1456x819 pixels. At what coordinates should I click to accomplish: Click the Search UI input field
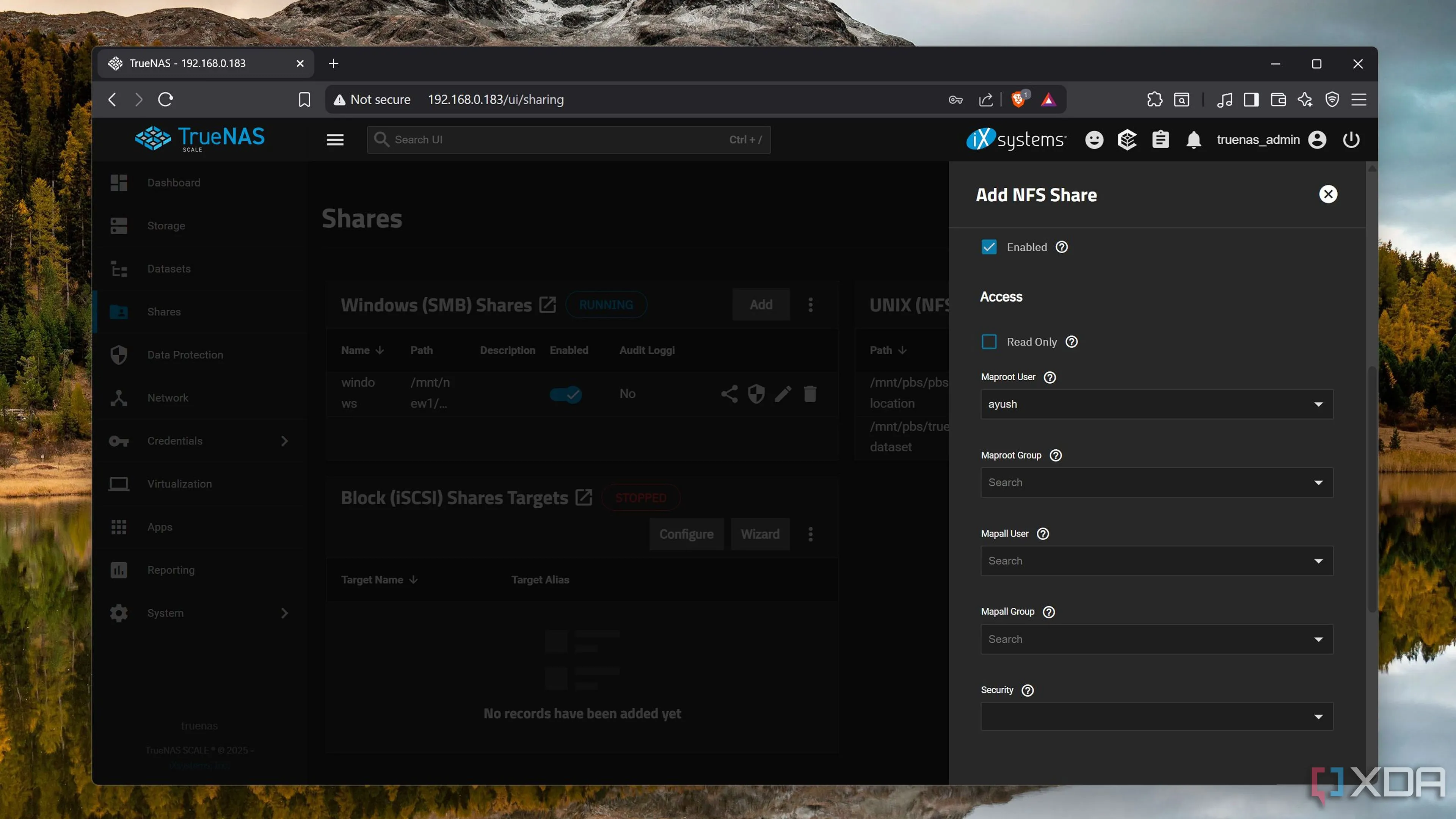point(569,140)
